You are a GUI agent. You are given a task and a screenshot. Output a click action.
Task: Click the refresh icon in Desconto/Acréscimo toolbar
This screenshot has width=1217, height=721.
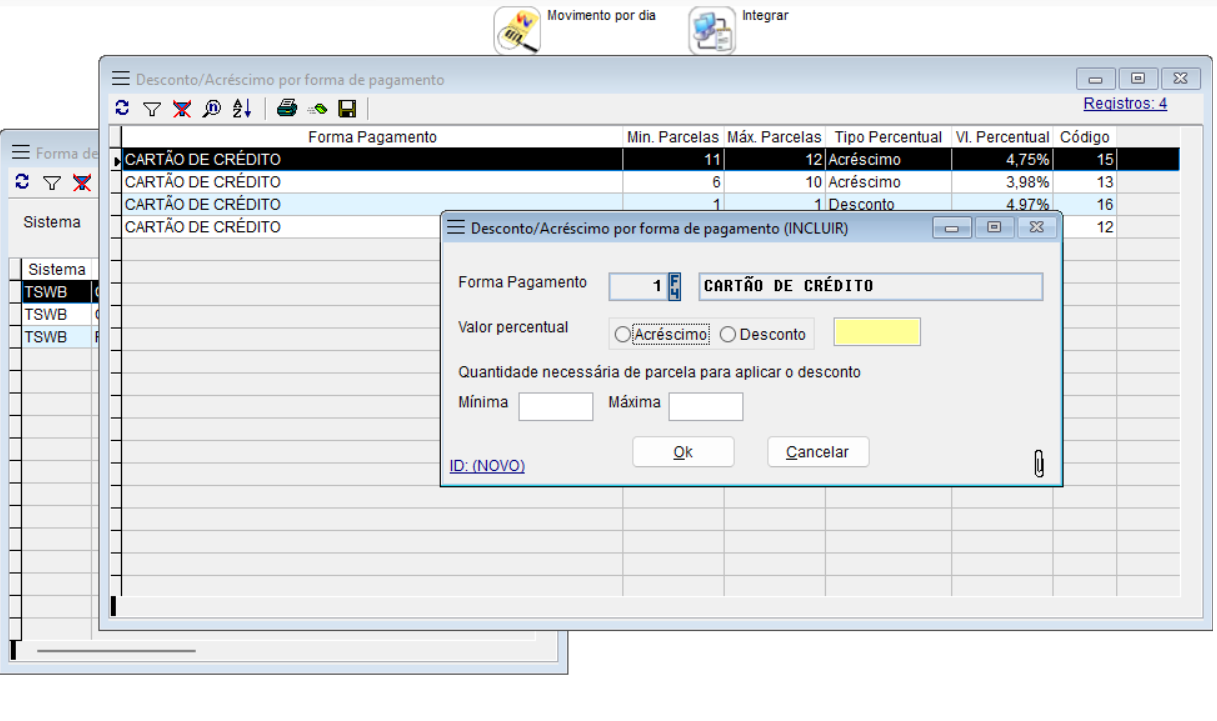[x=122, y=108]
